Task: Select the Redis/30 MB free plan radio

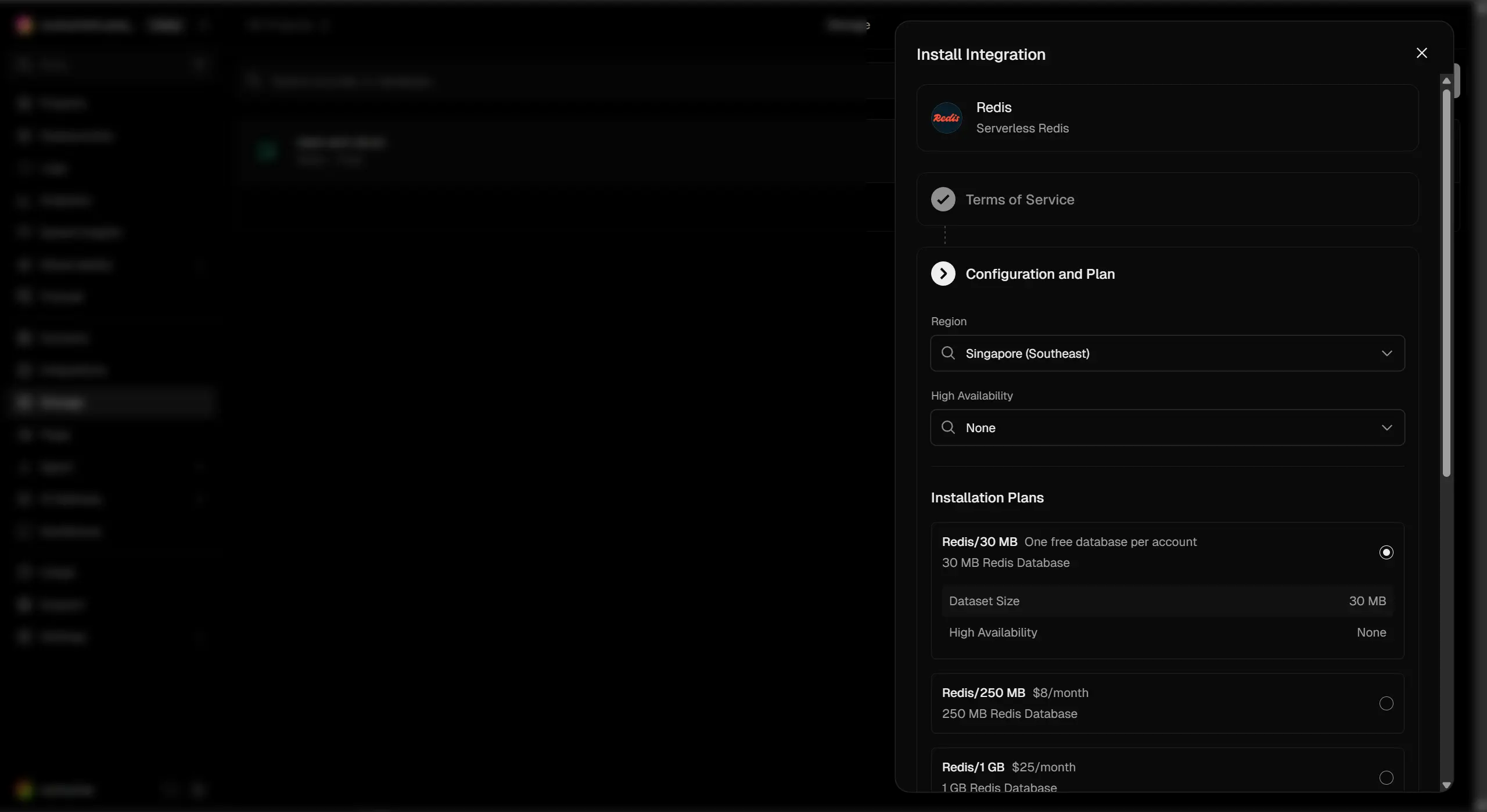Action: [x=1386, y=552]
